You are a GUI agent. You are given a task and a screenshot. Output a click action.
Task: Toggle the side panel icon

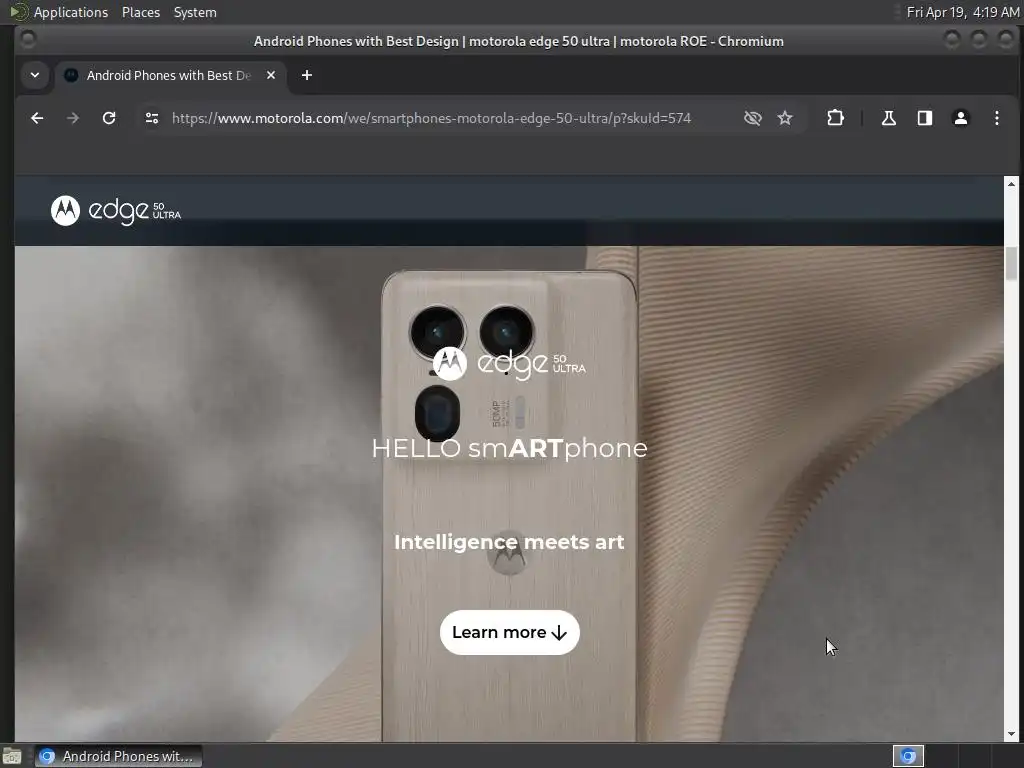click(925, 118)
